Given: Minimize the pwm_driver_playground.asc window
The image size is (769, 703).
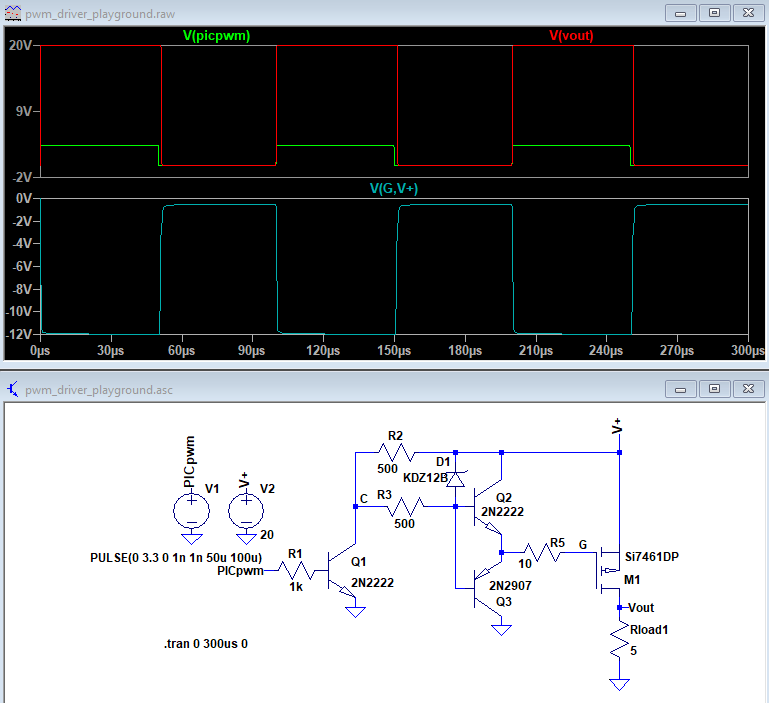Looking at the screenshot, I should [680, 390].
